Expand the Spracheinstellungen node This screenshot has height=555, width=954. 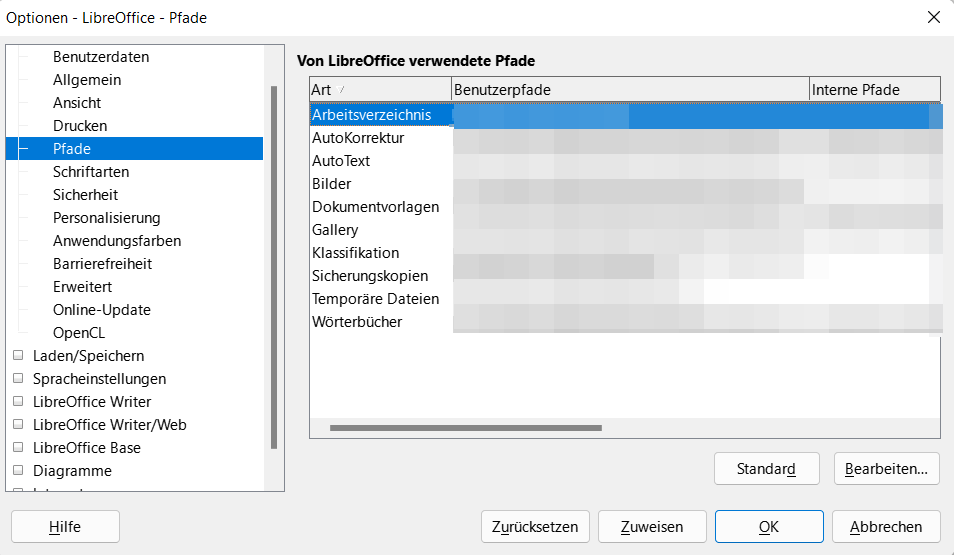[x=18, y=379]
